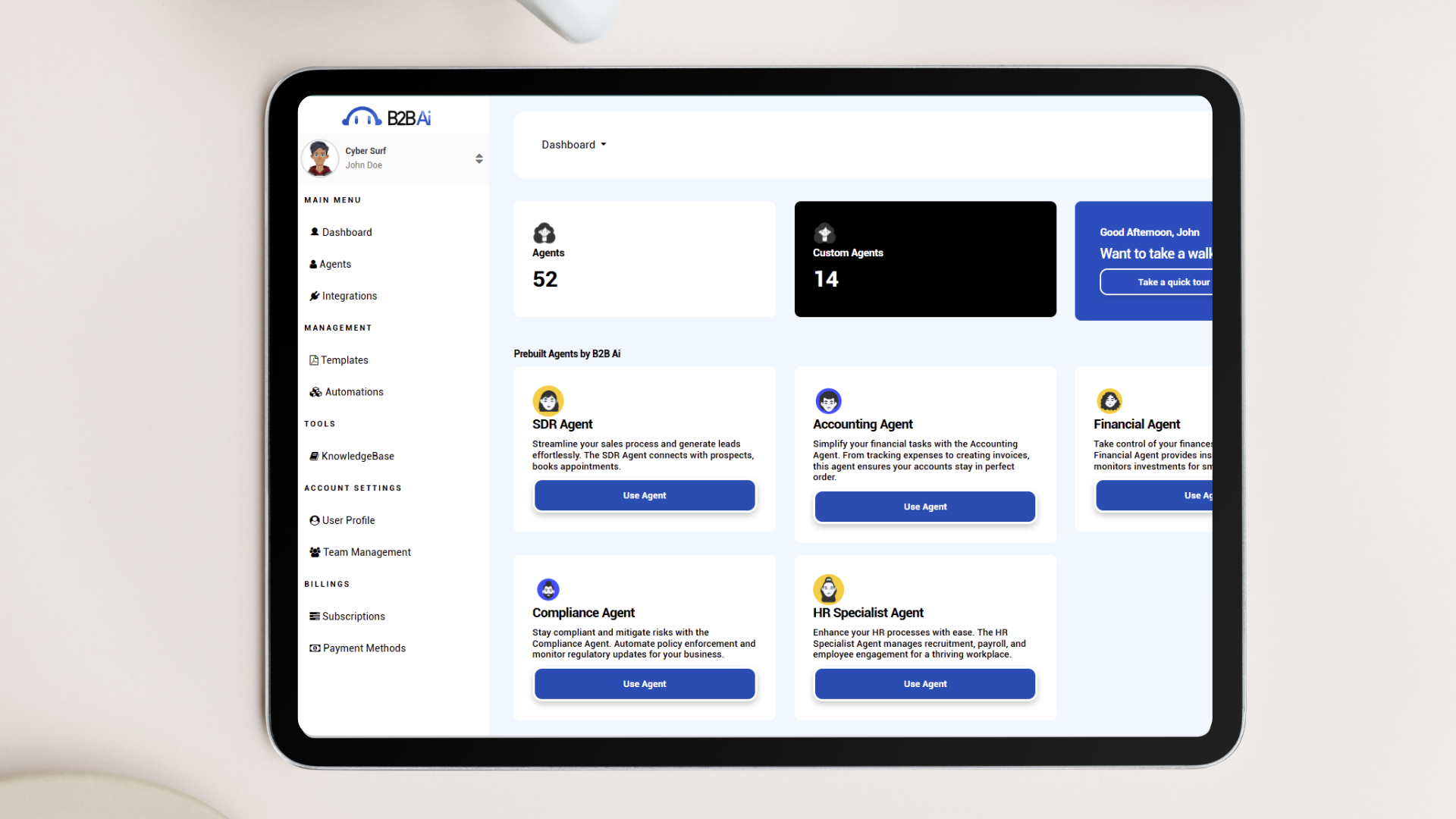The height and width of the screenshot is (819, 1456).
Task: Open the Dashboard dropdown in header
Action: tap(573, 145)
